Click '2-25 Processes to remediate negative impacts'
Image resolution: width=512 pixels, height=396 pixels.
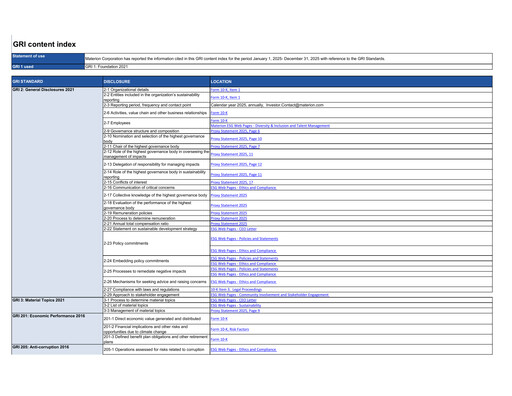coord(156,271)
